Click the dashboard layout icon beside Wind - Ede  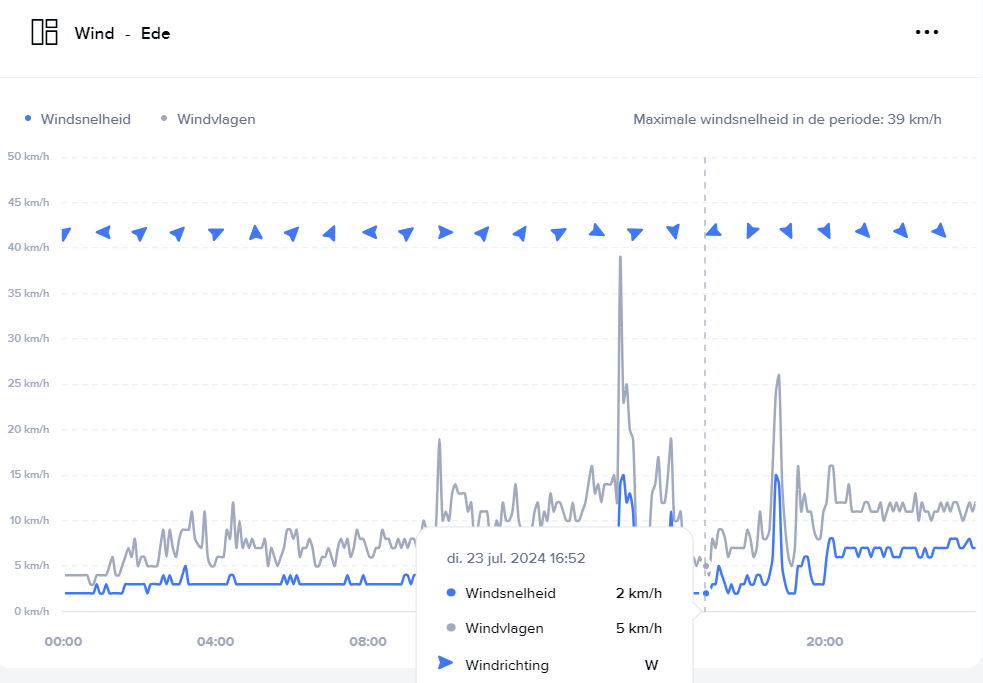45,32
